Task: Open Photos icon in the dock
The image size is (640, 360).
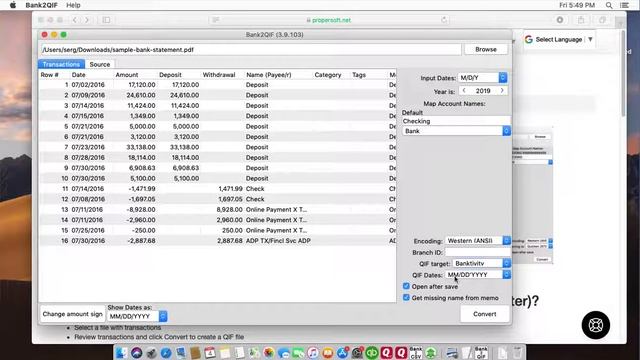Action: click(x=269, y=352)
